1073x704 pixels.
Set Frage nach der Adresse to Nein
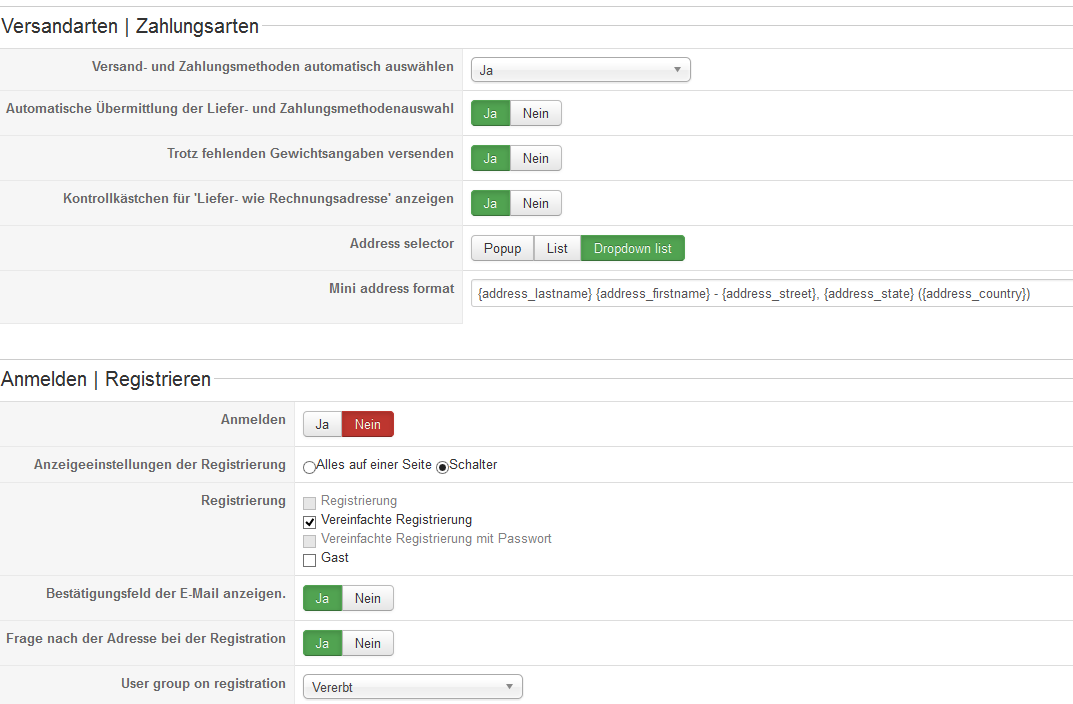[367, 644]
